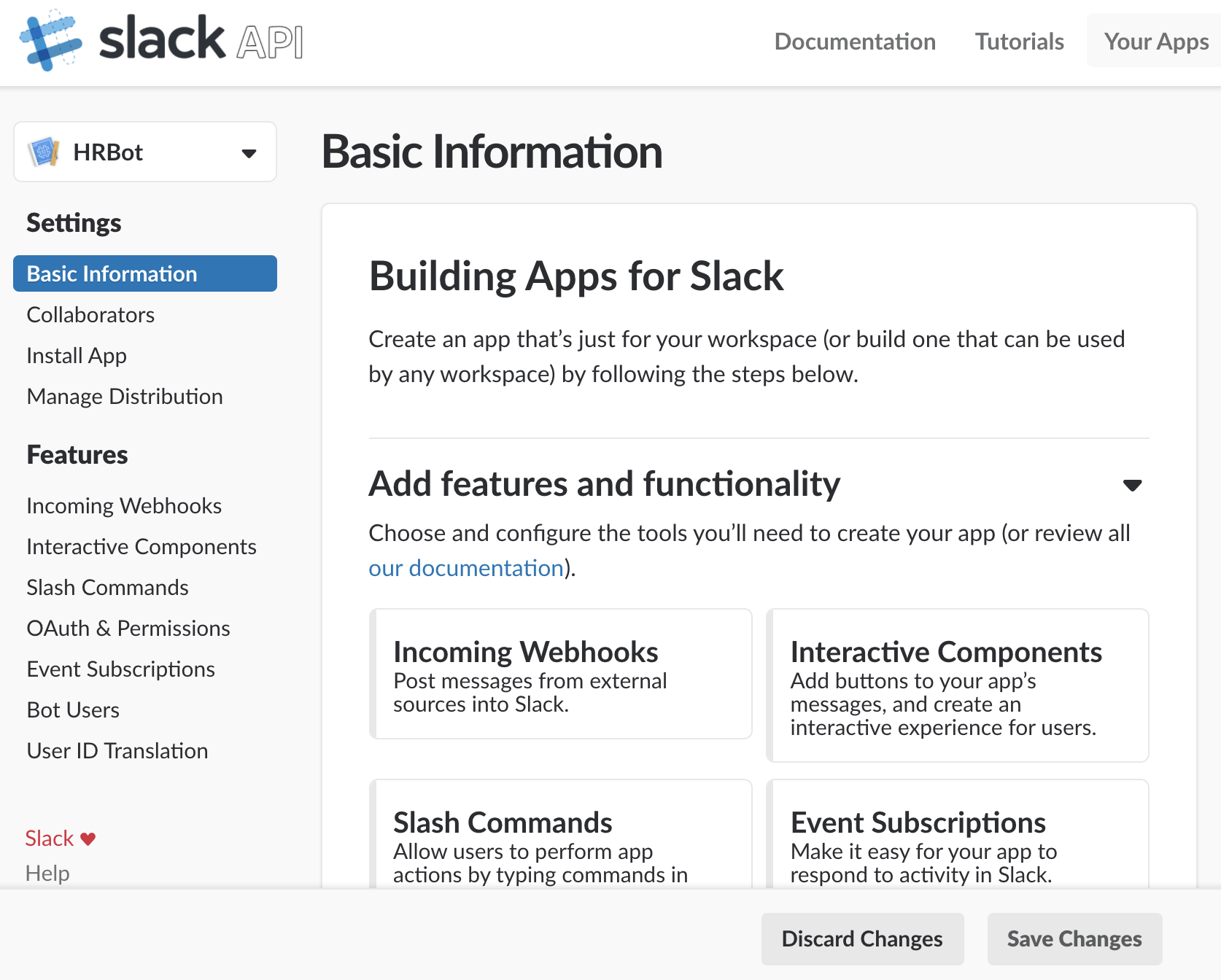Viewport: 1221px width, 980px height.
Task: Collapse the Add features and functionality section
Action: (1132, 485)
